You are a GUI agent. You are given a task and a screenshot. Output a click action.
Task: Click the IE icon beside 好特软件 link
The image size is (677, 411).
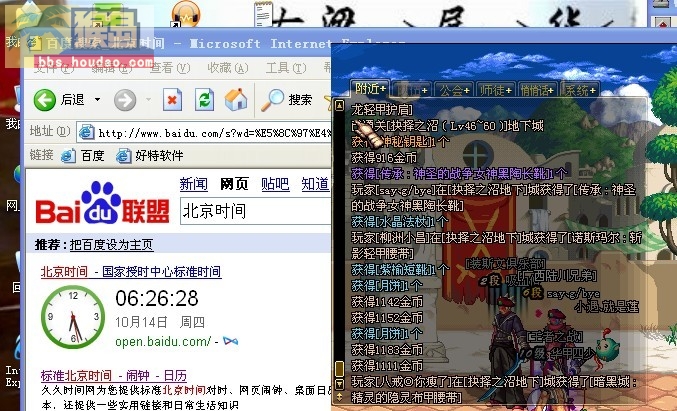[123, 156]
